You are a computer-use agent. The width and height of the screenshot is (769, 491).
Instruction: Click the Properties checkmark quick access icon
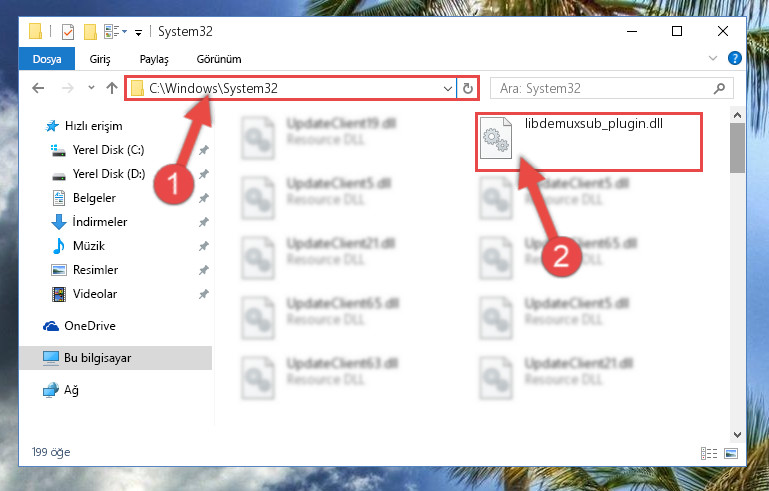[x=68, y=32]
